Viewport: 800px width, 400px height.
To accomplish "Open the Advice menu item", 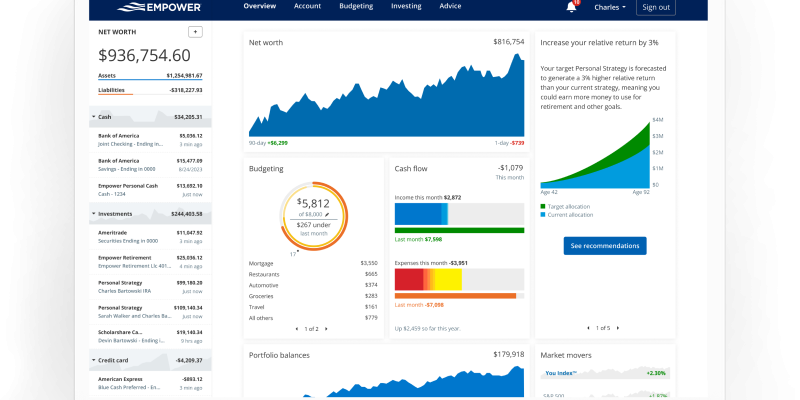I will (450, 6).
